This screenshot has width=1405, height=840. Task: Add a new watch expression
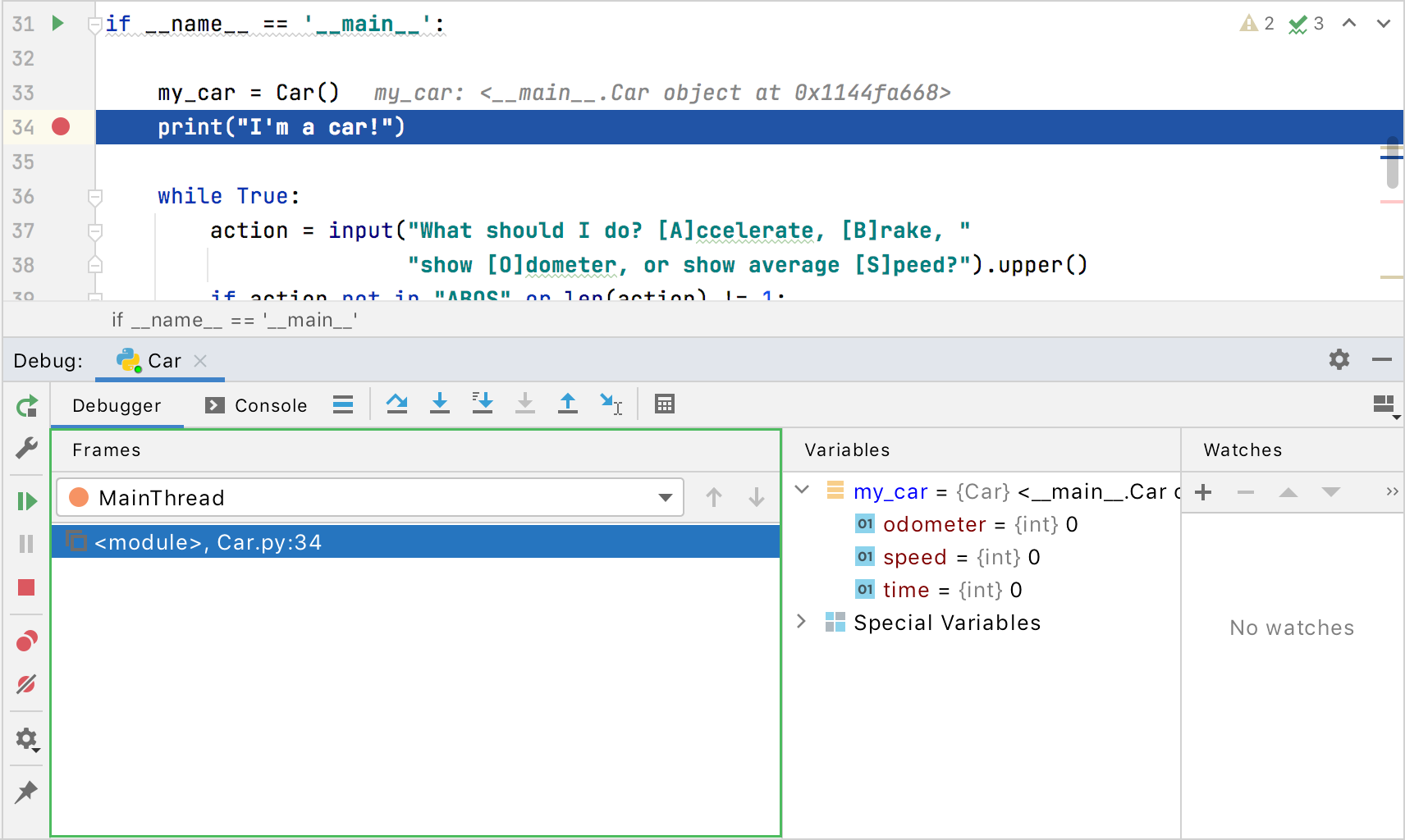pyautogui.click(x=1203, y=492)
